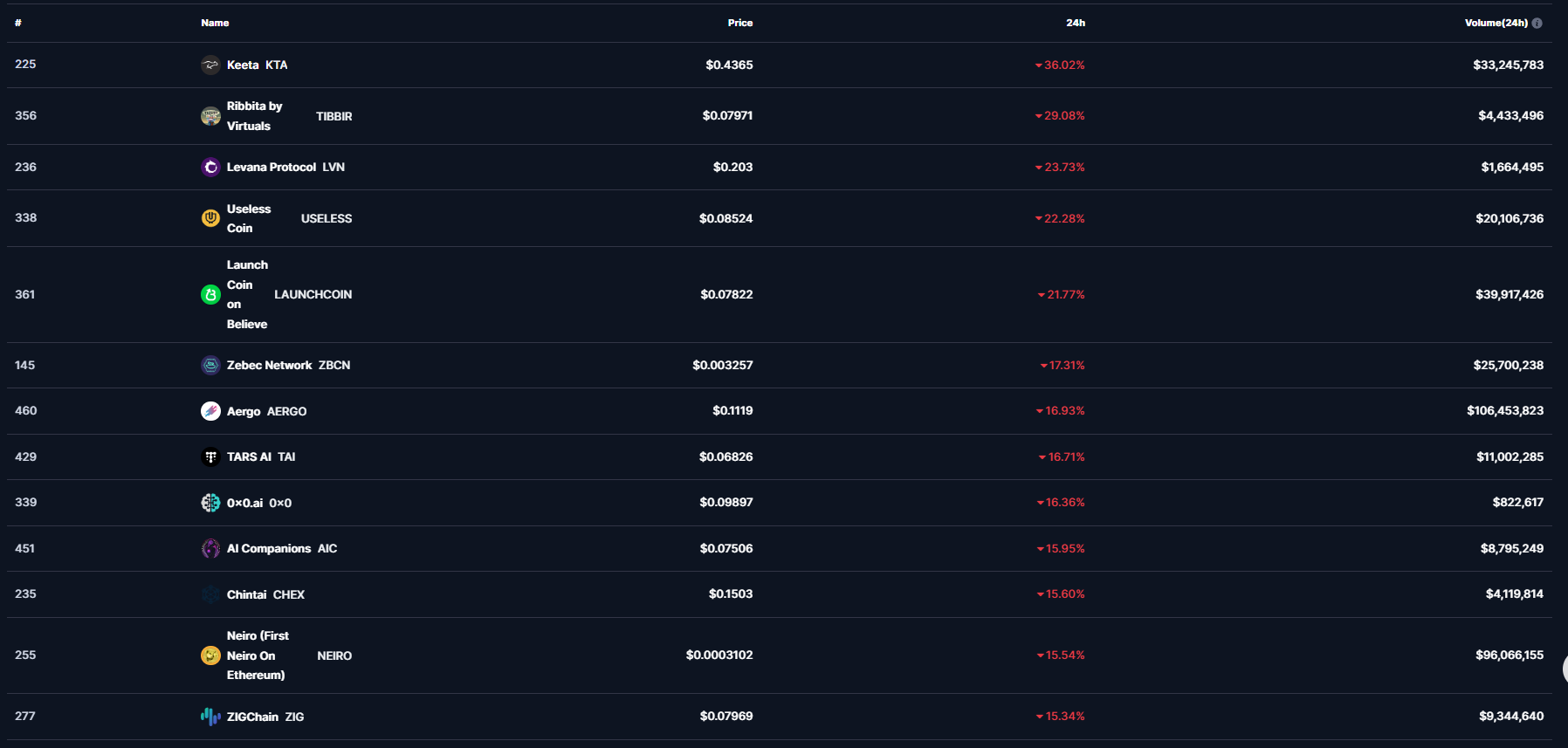Open the Neiro (First Neiro On Ethereum) link

(x=258, y=655)
